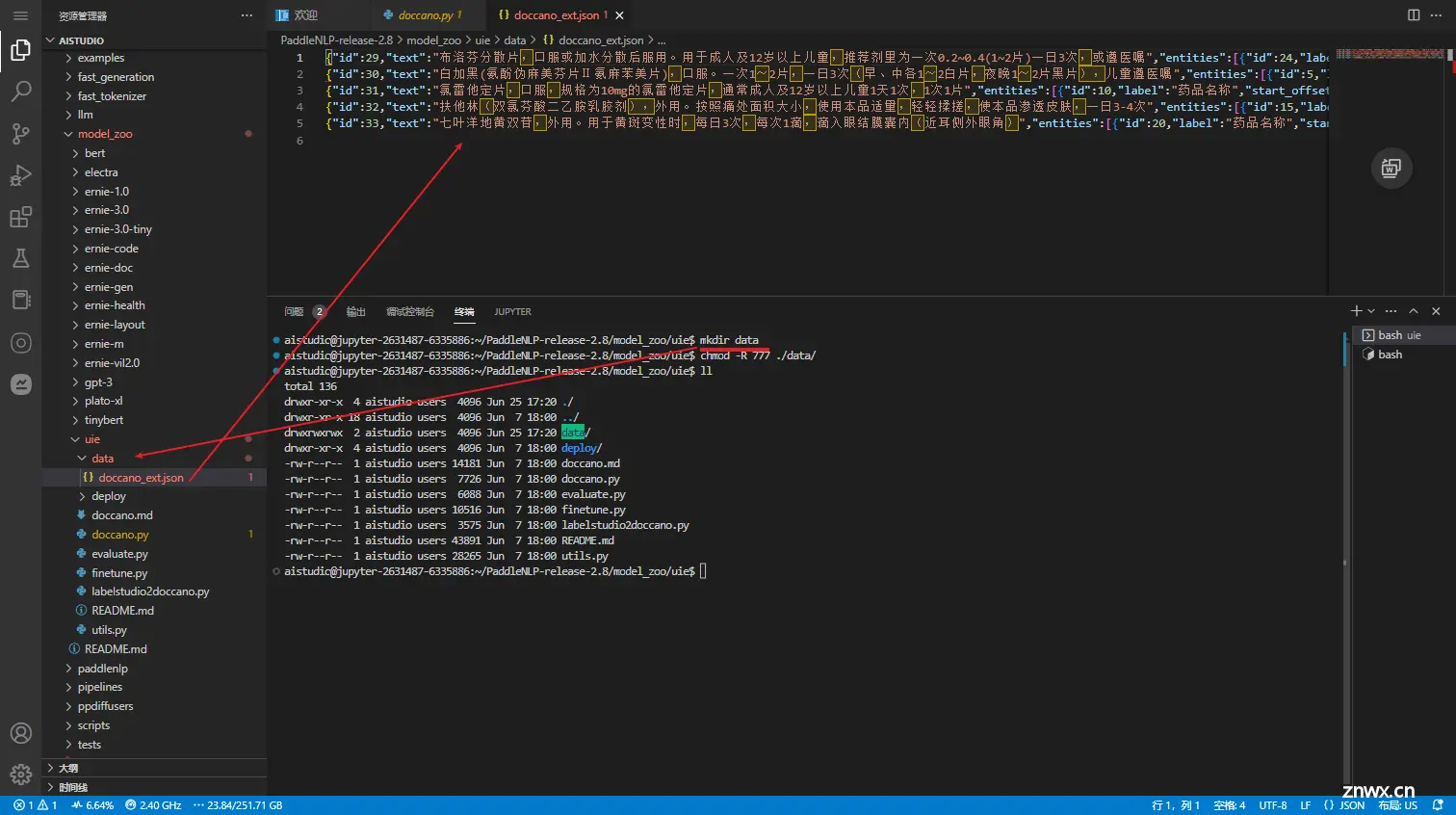
Task: Collapse the data folder
Action: point(154,459)
